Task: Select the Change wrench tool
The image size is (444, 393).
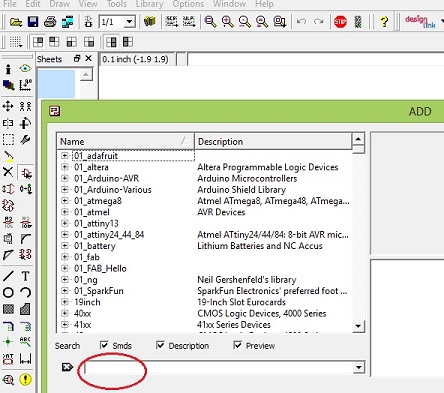Action: [25, 139]
